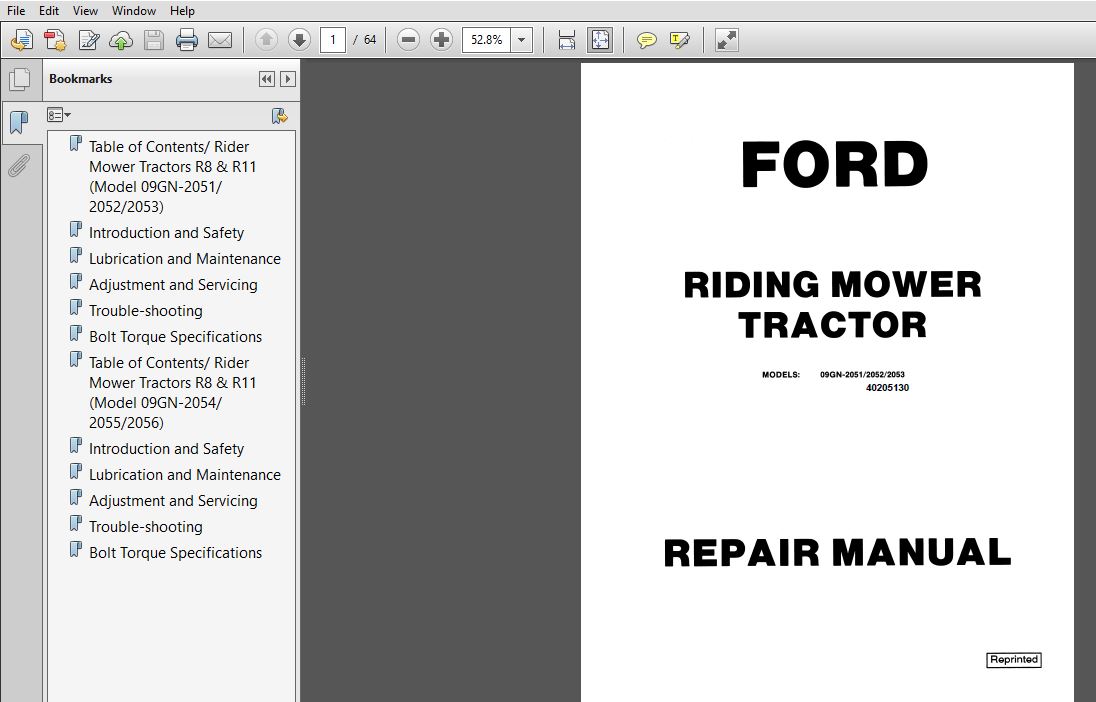Click the New Bookmark icon
Viewport: 1096px width, 702px height.
pos(280,115)
